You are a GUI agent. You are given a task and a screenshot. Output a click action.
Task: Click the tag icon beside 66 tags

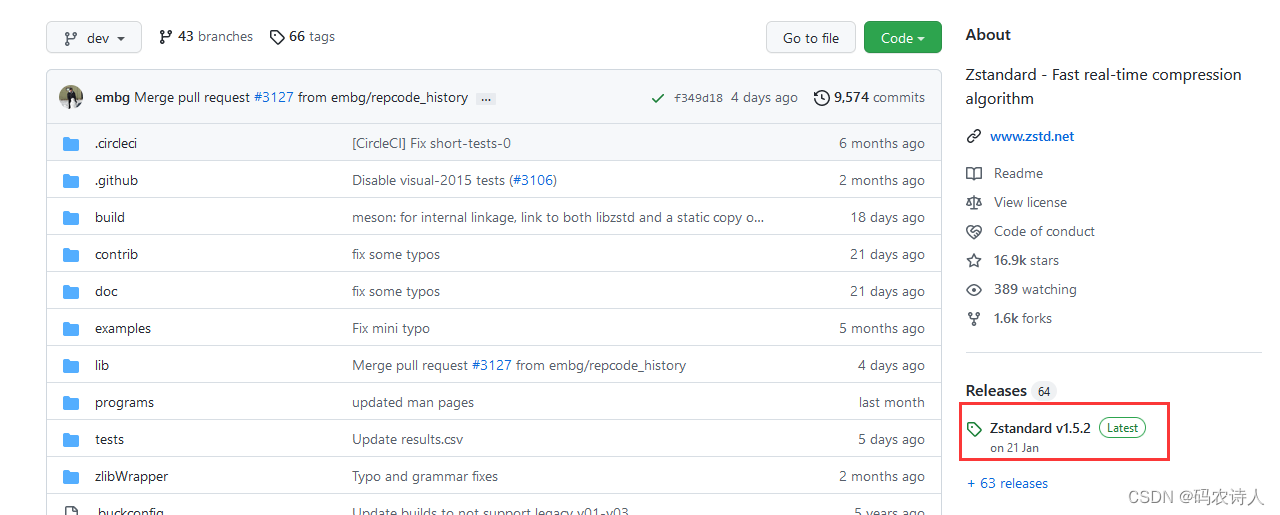[x=277, y=37]
